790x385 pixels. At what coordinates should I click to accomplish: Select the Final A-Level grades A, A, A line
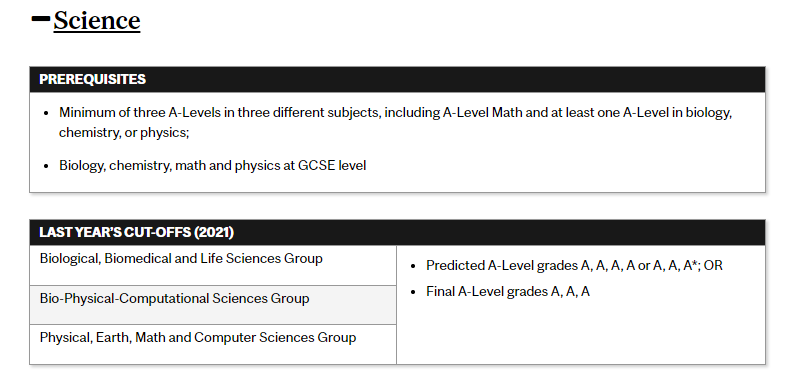[508, 292]
